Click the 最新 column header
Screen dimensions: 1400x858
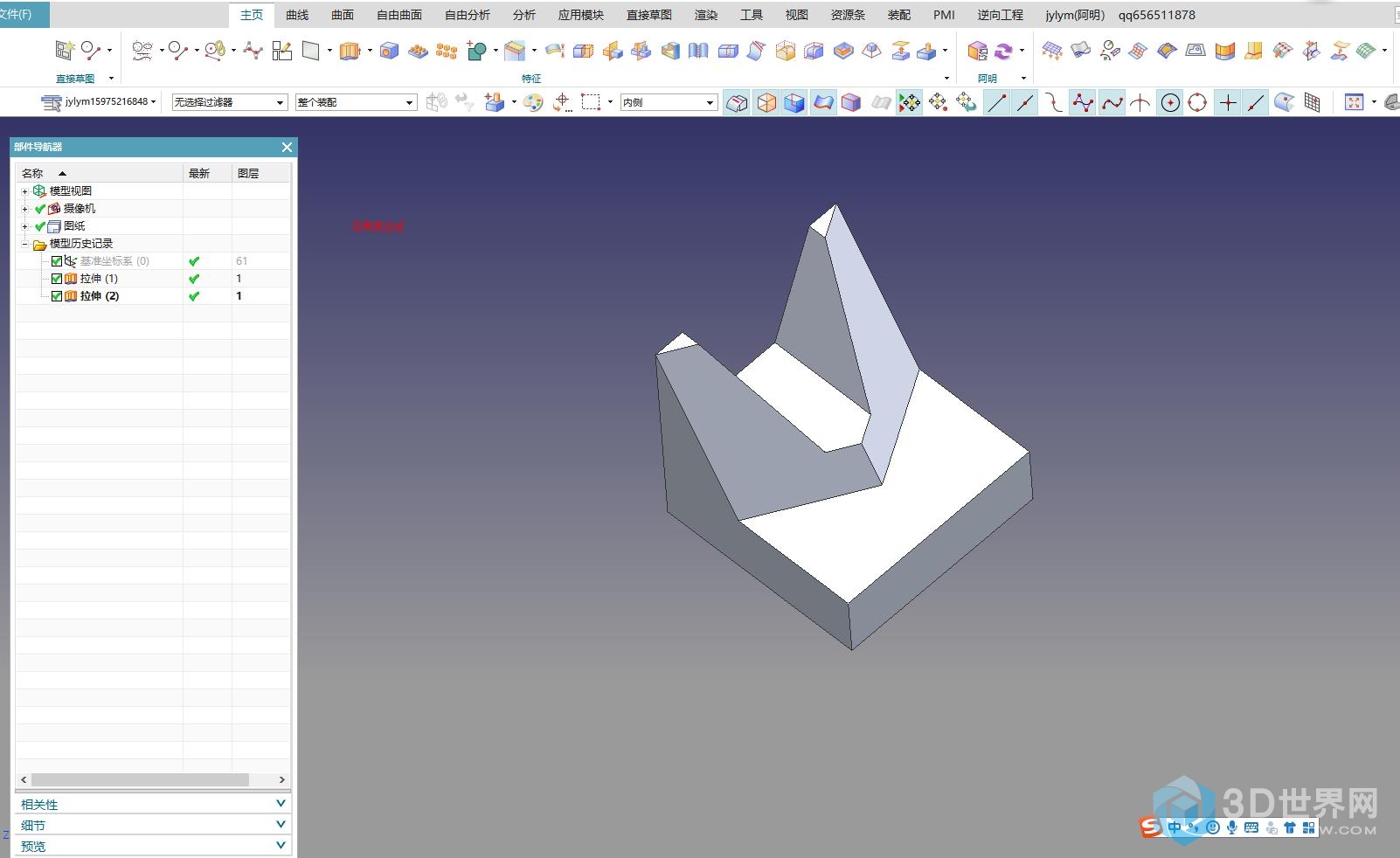207,173
